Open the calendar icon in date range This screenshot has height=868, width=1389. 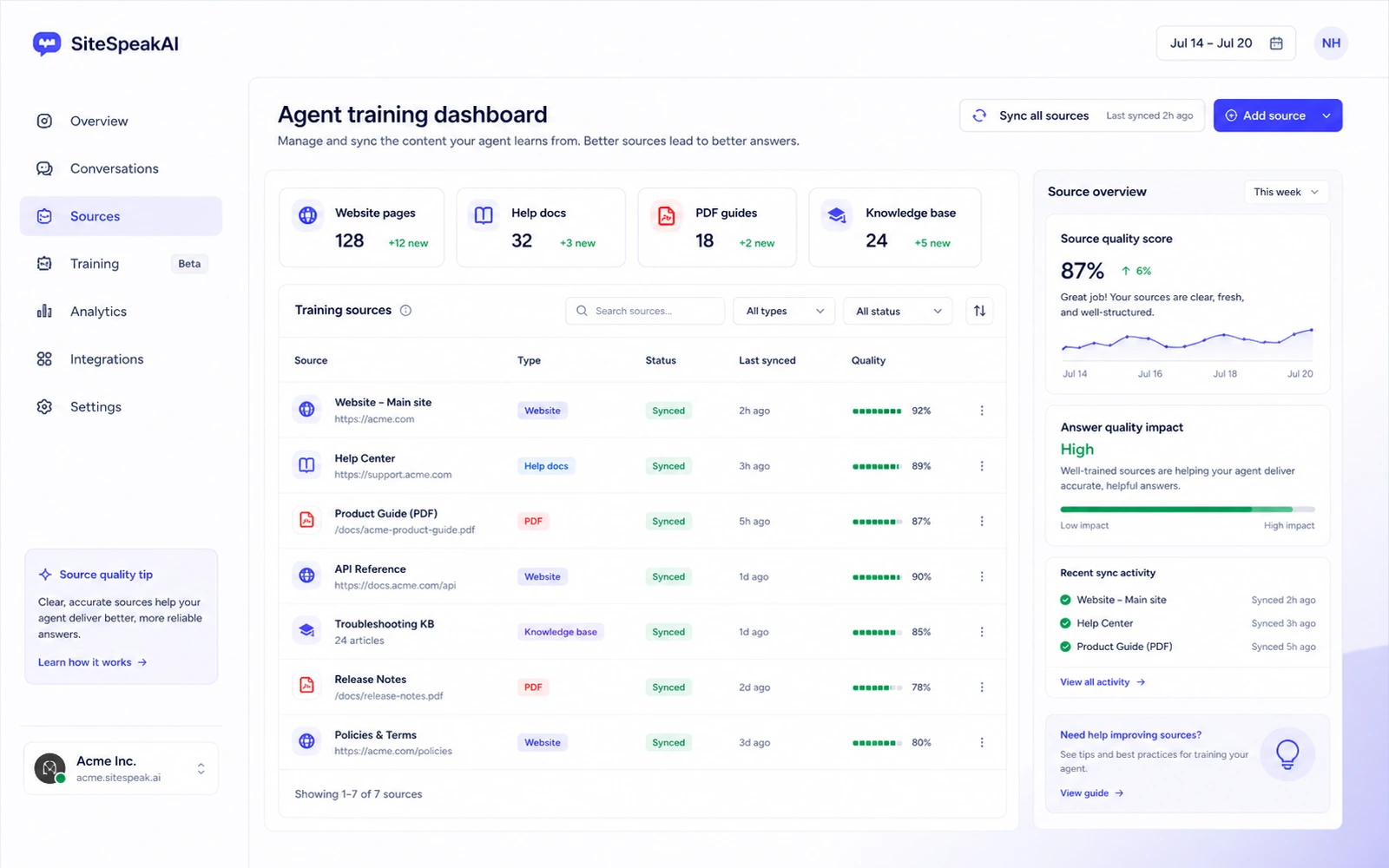1276,43
